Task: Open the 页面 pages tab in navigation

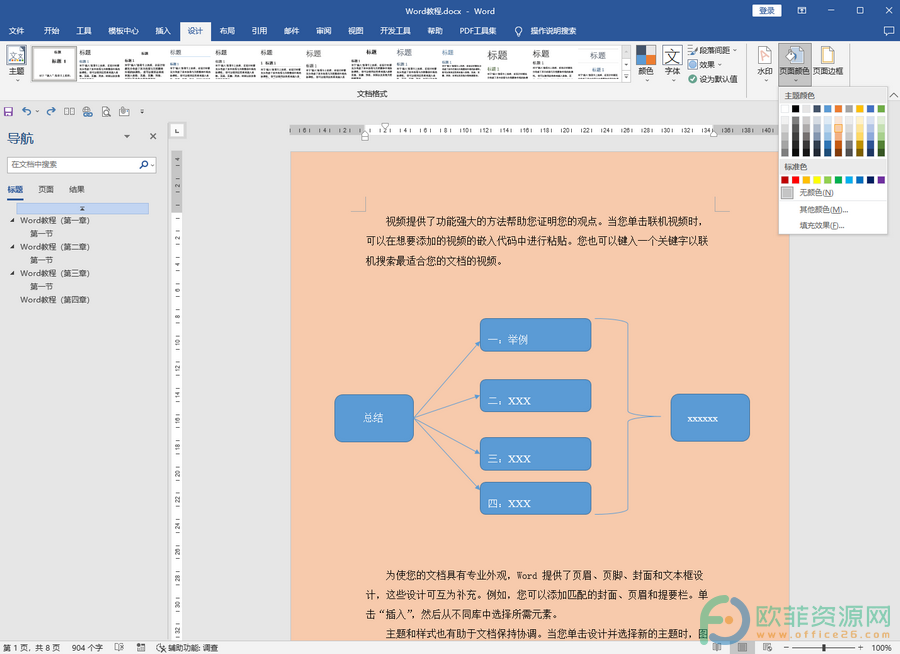Action: coord(46,189)
